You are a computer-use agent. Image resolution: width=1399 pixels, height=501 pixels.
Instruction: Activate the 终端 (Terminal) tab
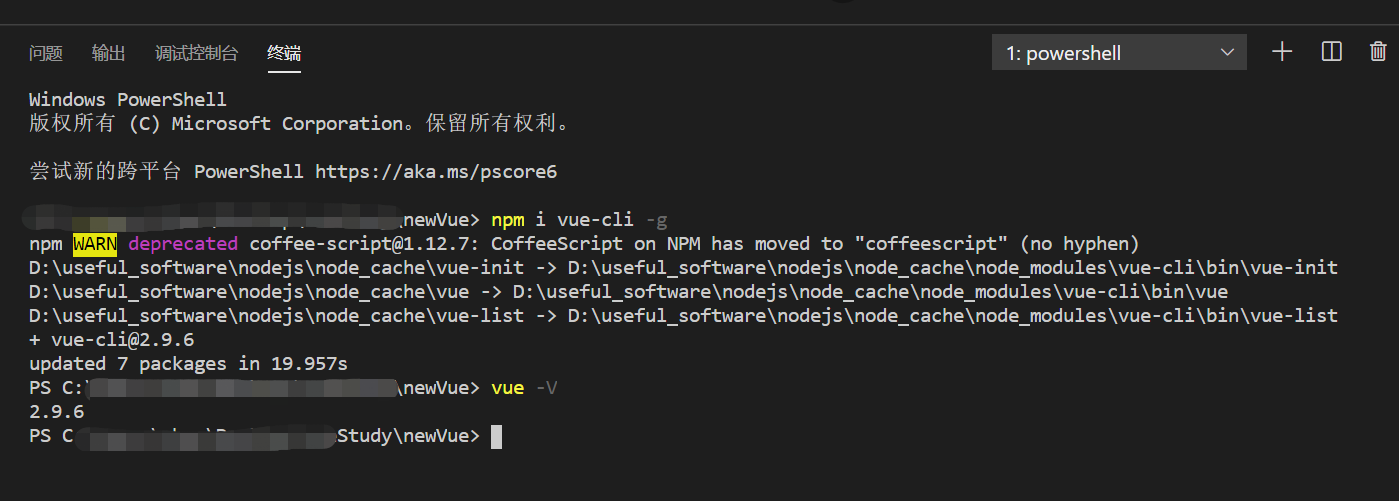pos(284,54)
